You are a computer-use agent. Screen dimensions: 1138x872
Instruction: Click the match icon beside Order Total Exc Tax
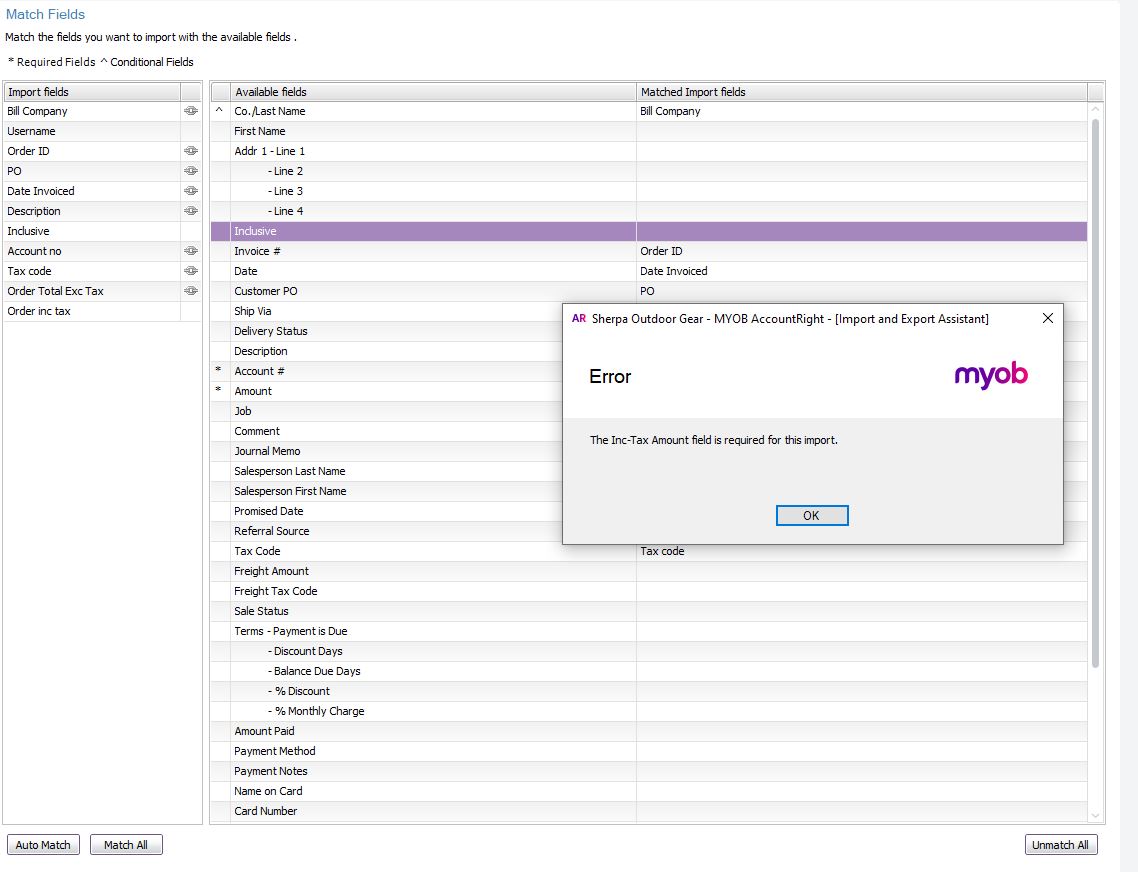[191, 290]
